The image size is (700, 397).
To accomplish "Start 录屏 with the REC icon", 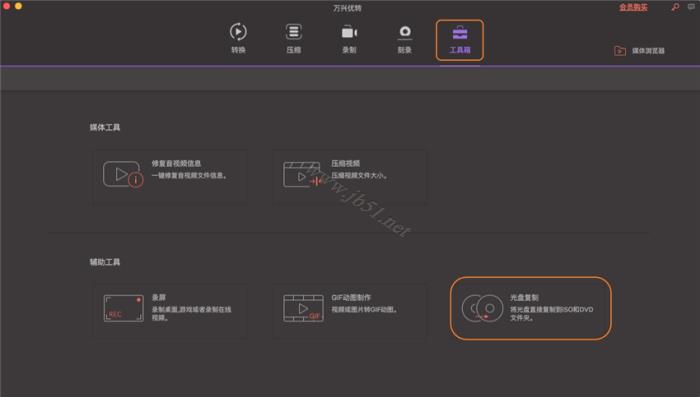I will [124, 308].
